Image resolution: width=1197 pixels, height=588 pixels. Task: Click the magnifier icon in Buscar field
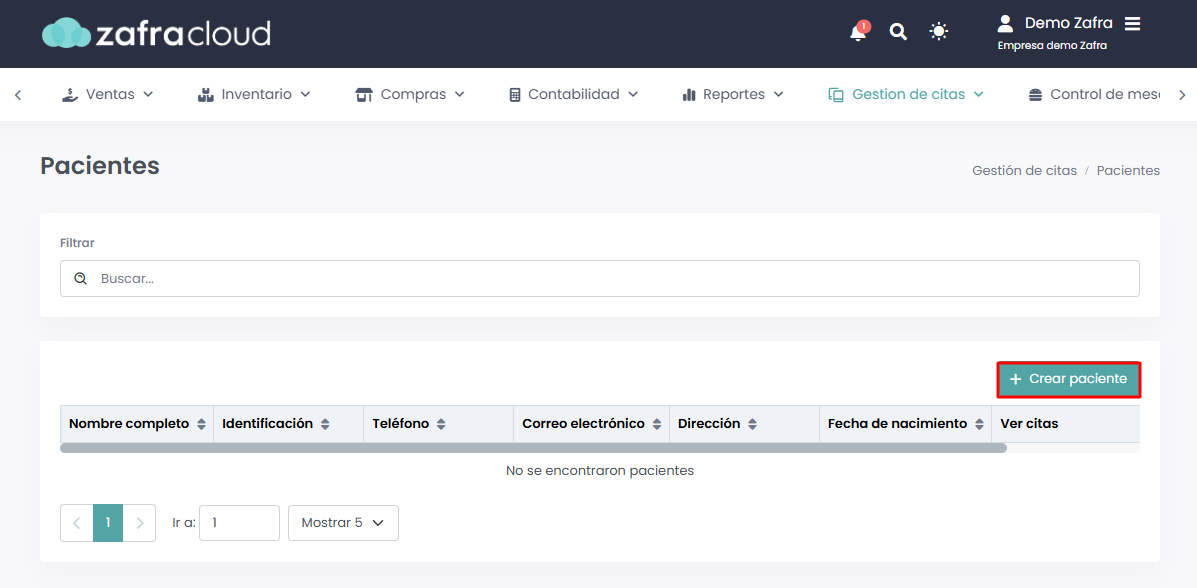click(x=80, y=279)
